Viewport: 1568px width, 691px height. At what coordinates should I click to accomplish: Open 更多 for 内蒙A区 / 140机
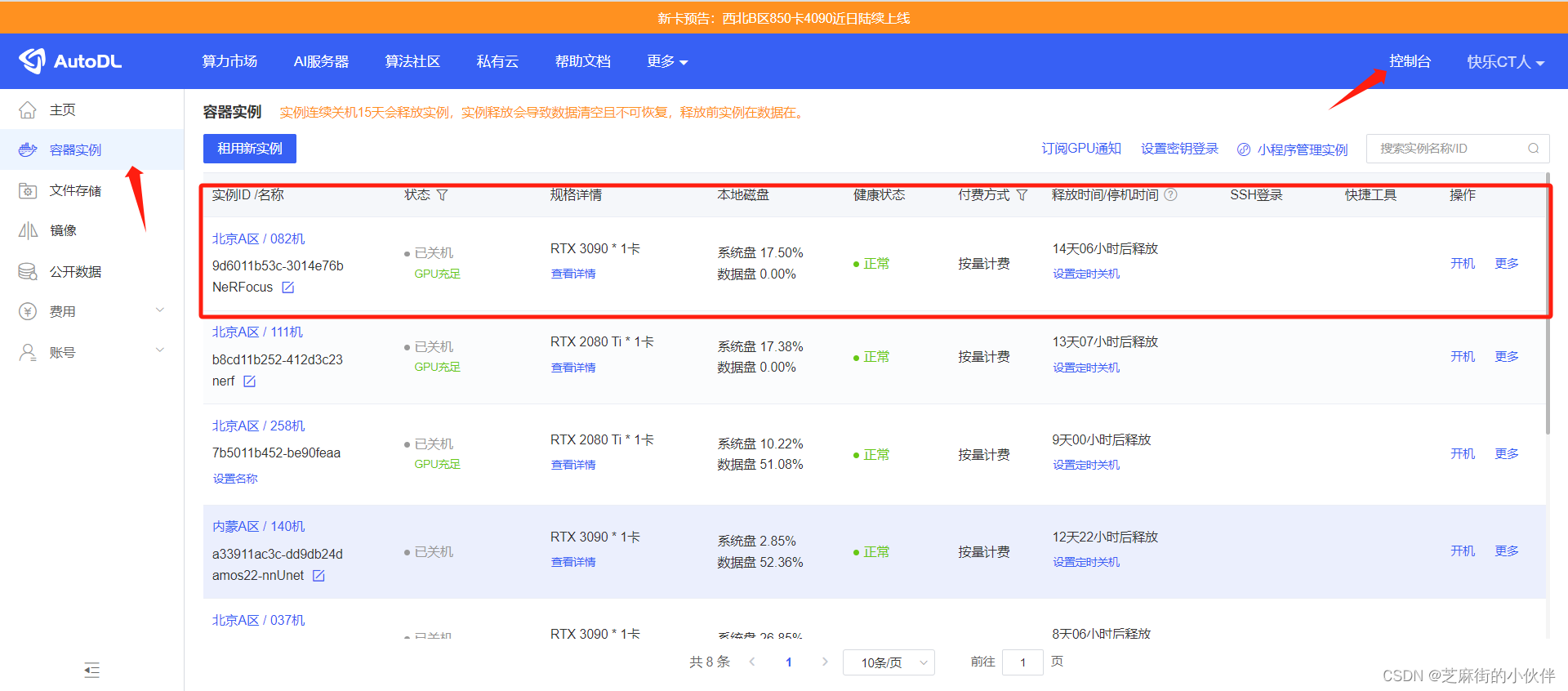tap(1507, 551)
